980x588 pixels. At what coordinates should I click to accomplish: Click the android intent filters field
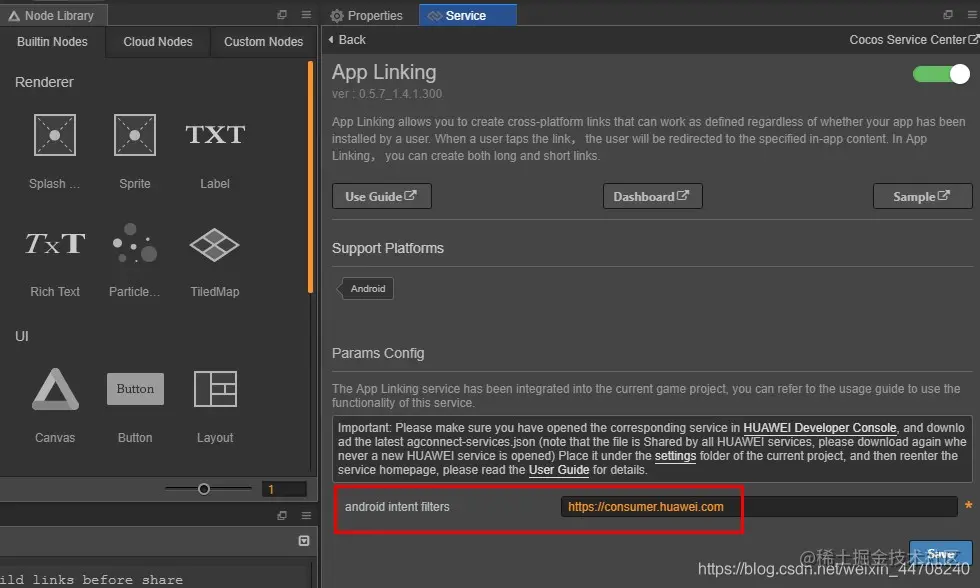tap(759, 507)
